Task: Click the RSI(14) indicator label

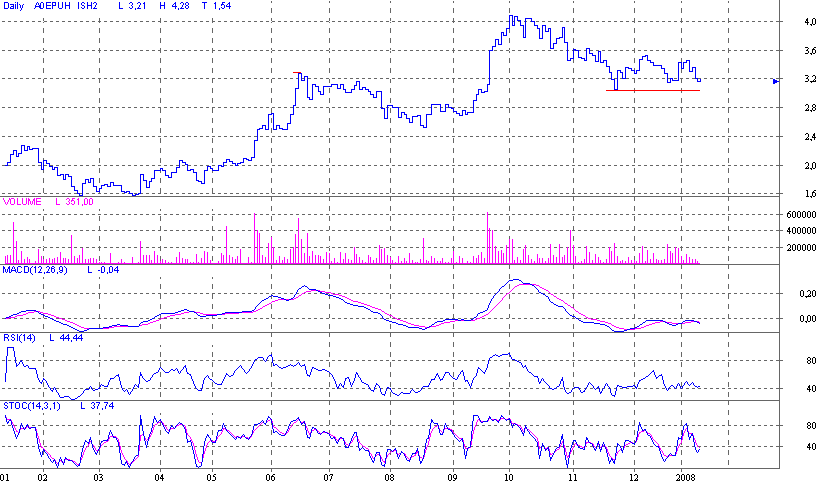Action: coord(19,338)
